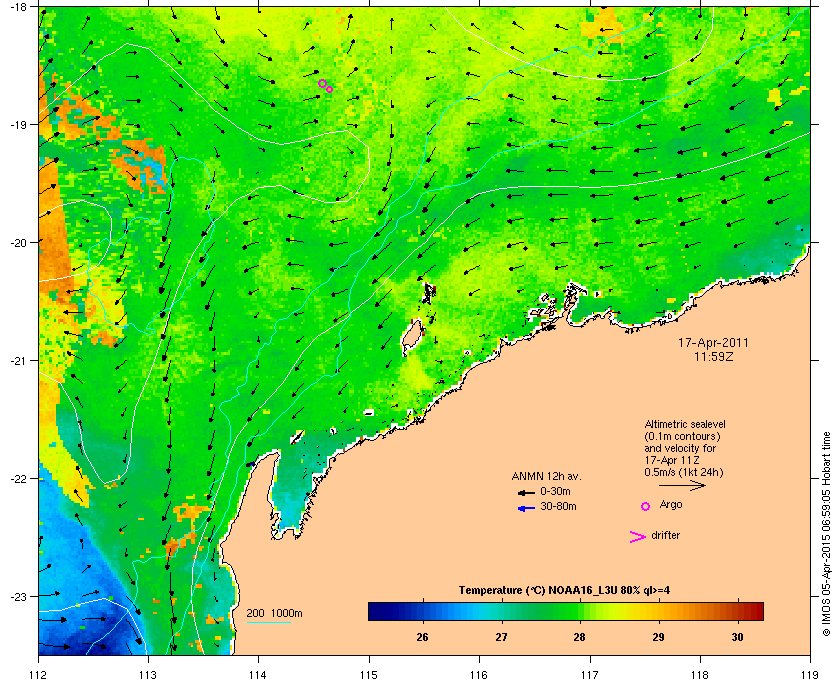This screenshot has height=680, width=840.
Task: Click the '200 1000m' bathymetry label
Action: (x=274, y=613)
